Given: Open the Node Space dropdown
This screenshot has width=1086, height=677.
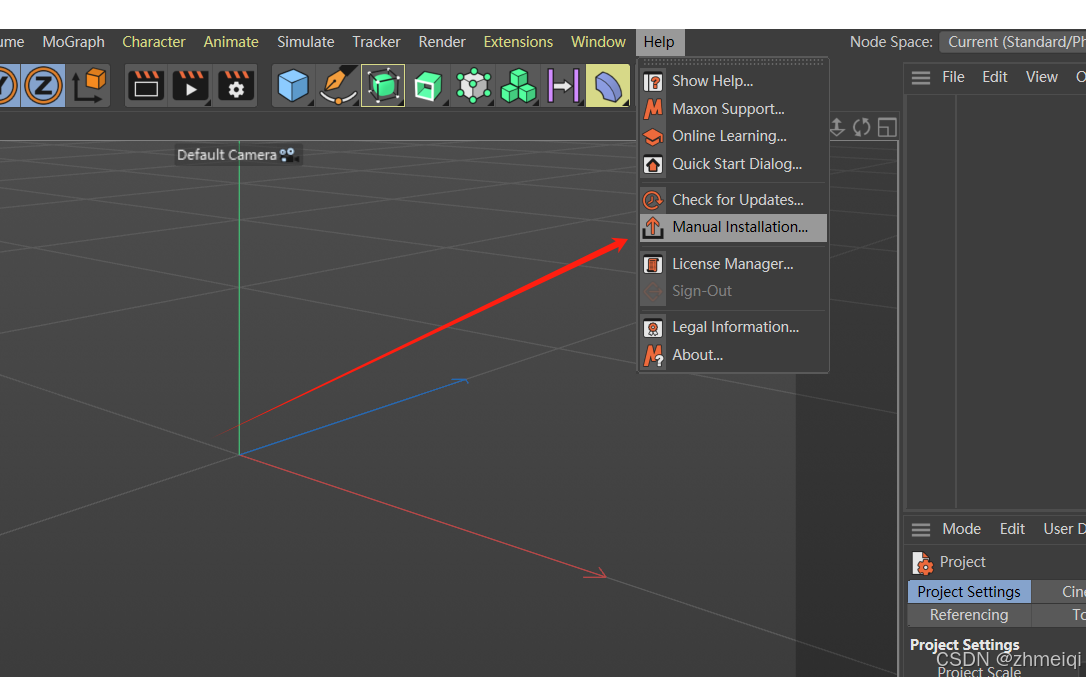Looking at the screenshot, I should pyautogui.click(x=1013, y=42).
